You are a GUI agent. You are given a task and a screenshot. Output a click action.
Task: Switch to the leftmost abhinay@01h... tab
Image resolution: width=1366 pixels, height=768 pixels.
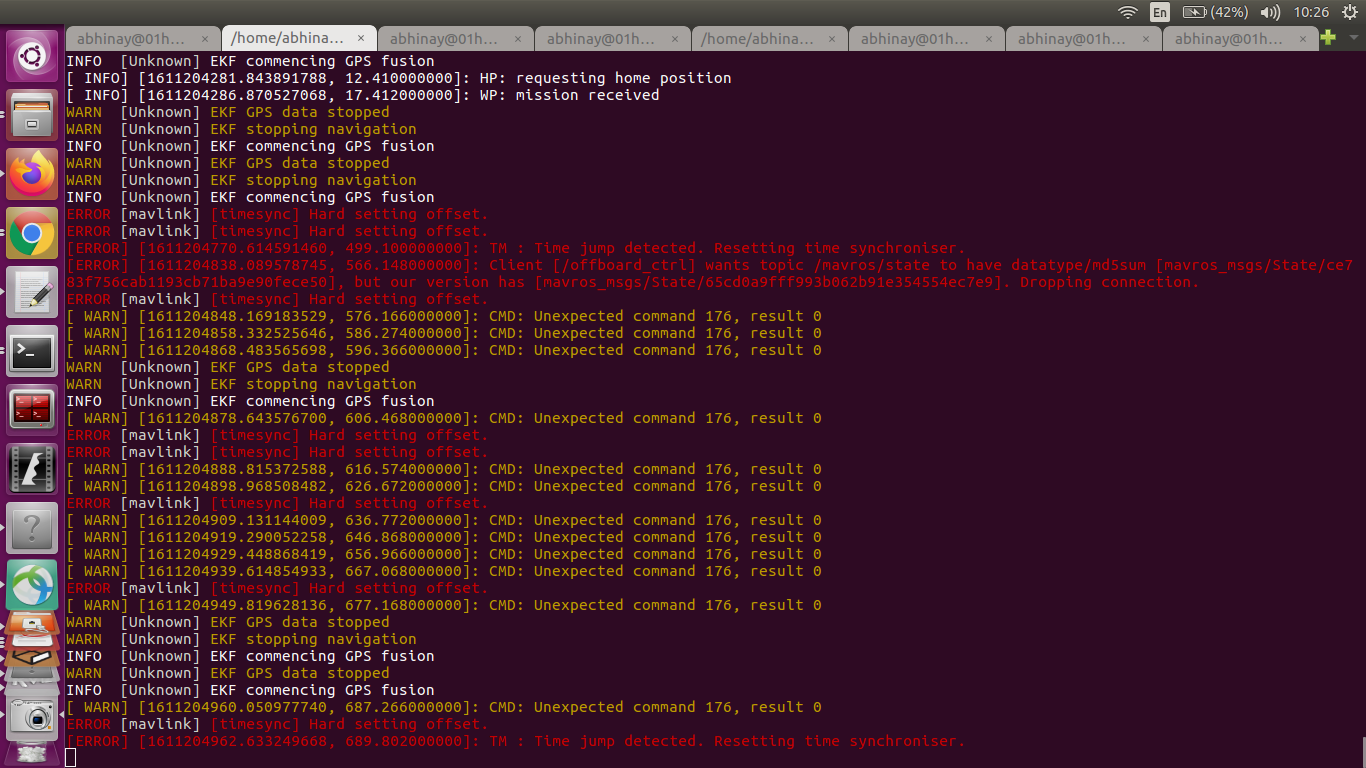coord(142,39)
